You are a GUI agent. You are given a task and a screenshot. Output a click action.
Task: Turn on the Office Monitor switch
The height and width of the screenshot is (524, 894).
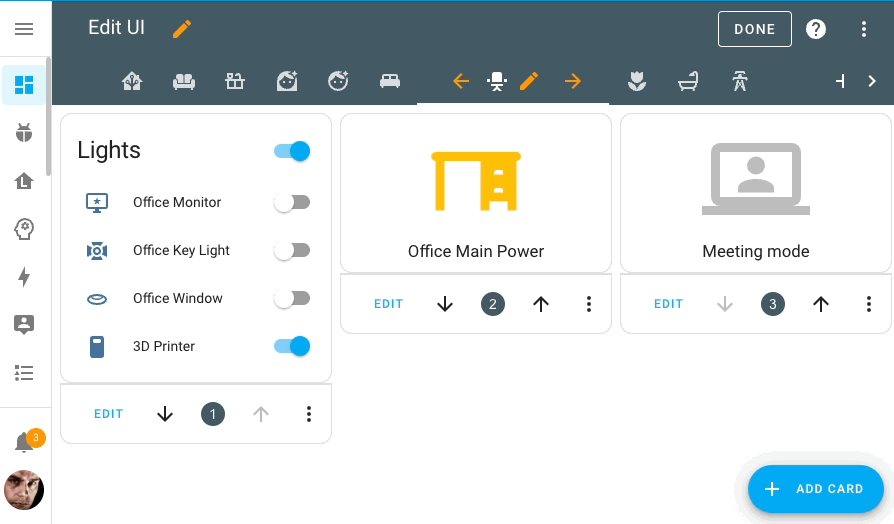point(292,202)
